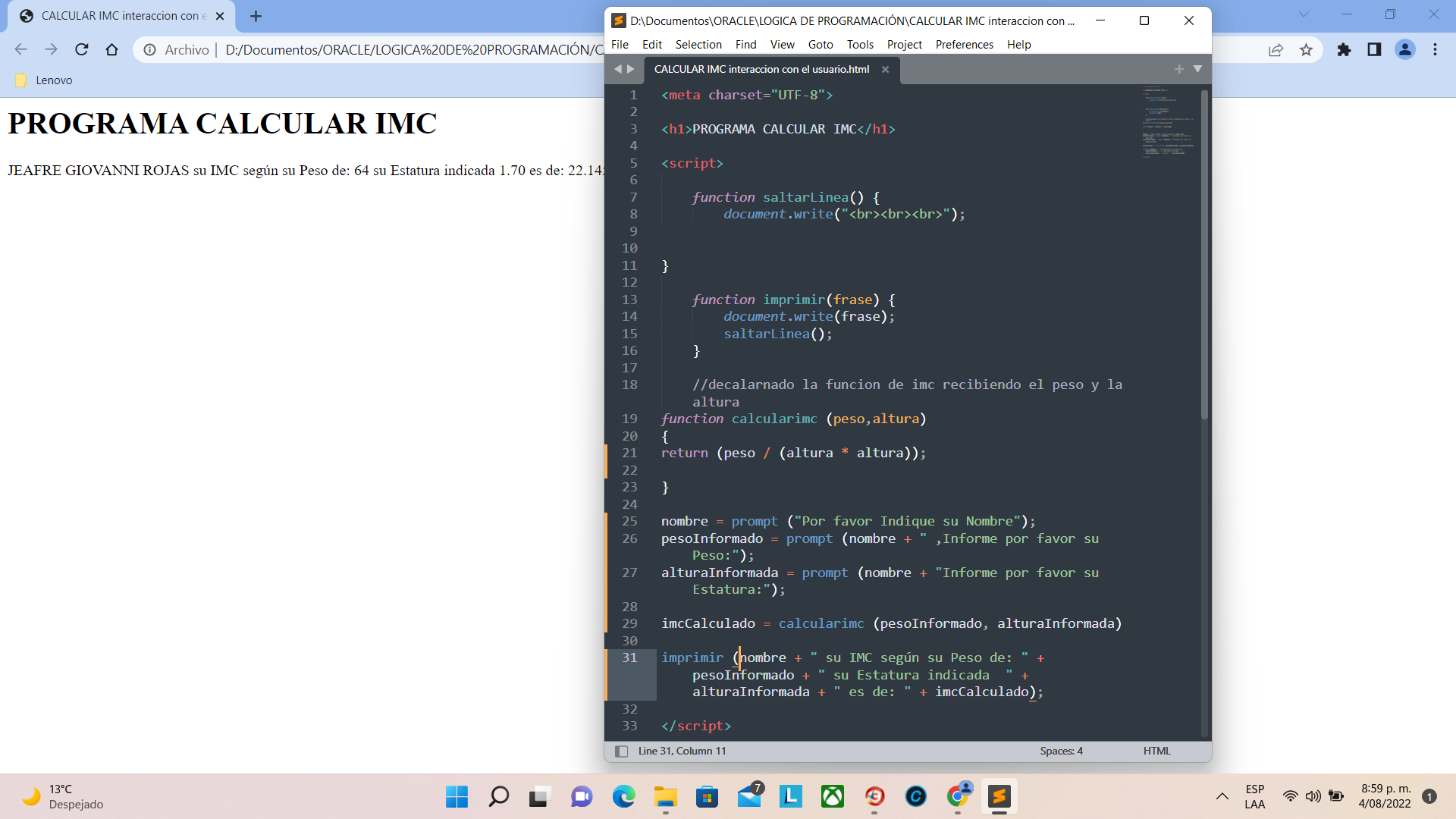
Task: Switch to Sublime Text in taskbar
Action: (999, 796)
